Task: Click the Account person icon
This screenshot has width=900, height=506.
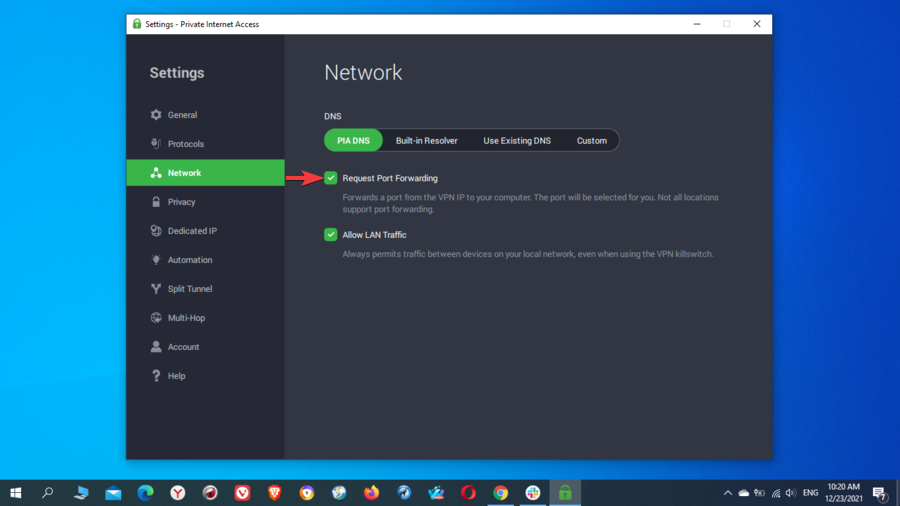Action: 156,347
